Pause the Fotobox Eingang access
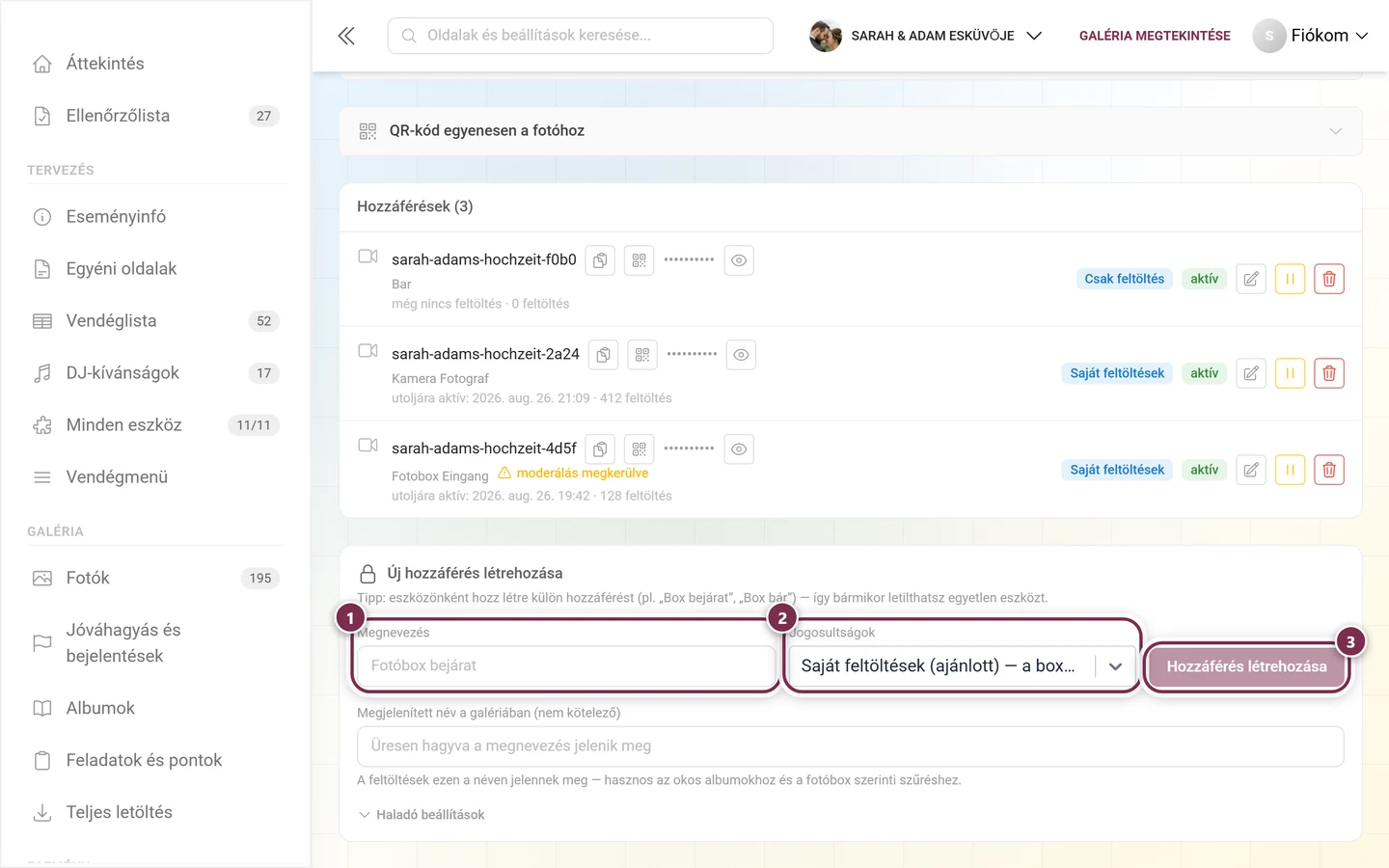 point(1290,470)
